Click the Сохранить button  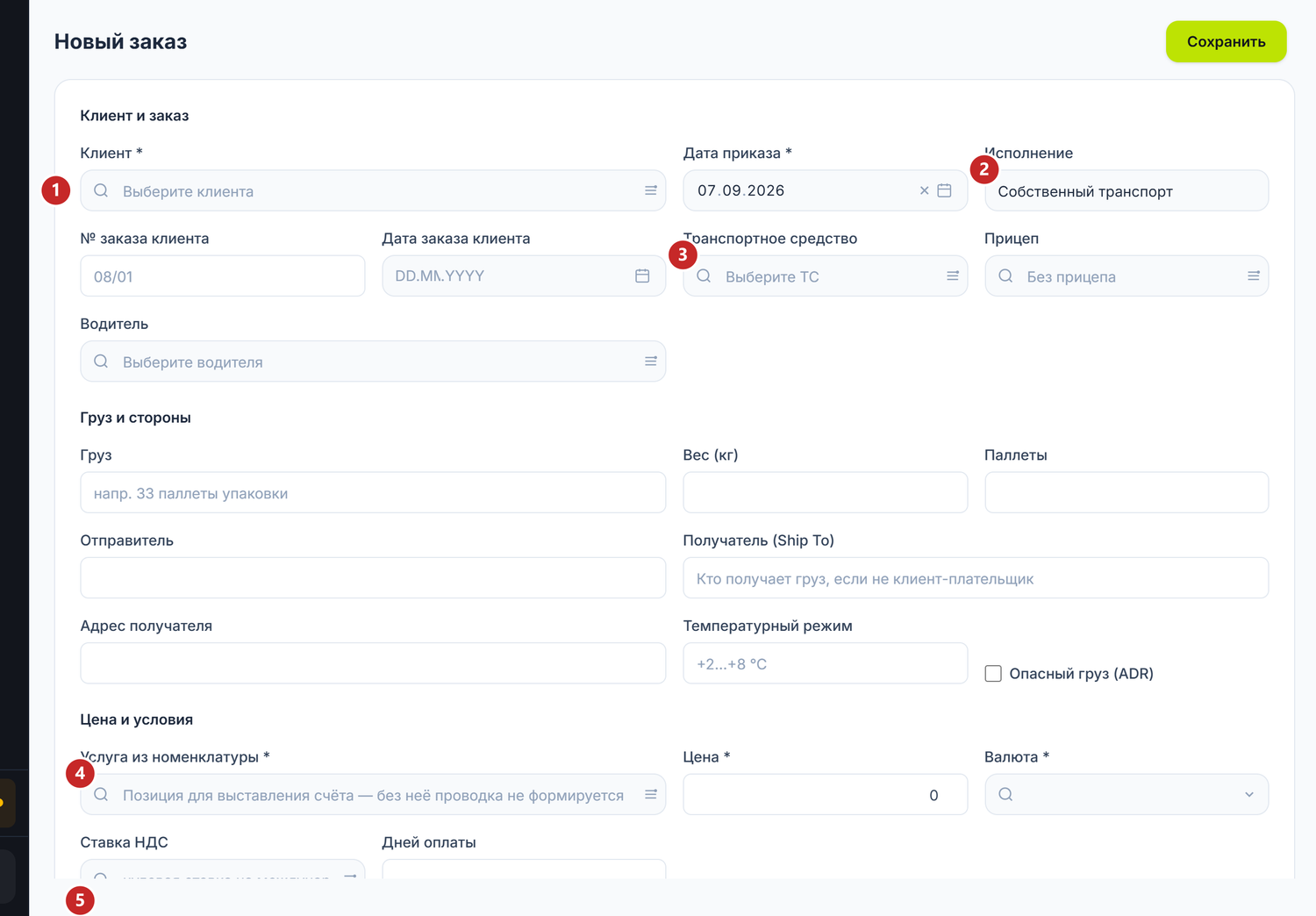click(1226, 41)
